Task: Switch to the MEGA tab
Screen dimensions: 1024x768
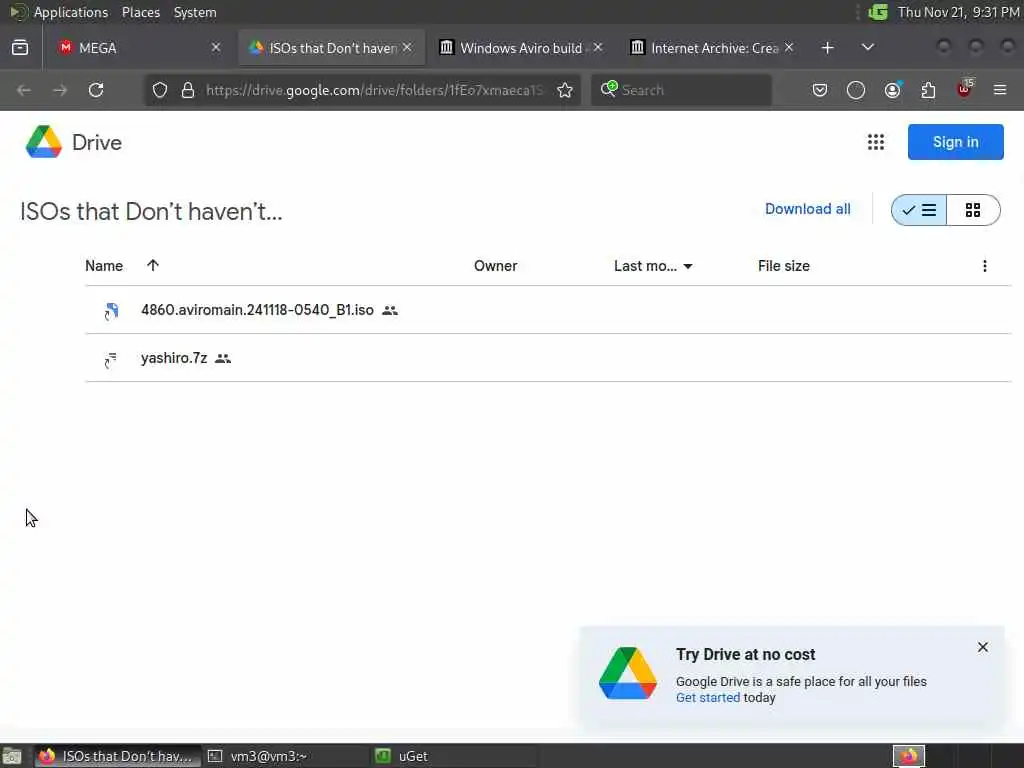Action: point(140,48)
